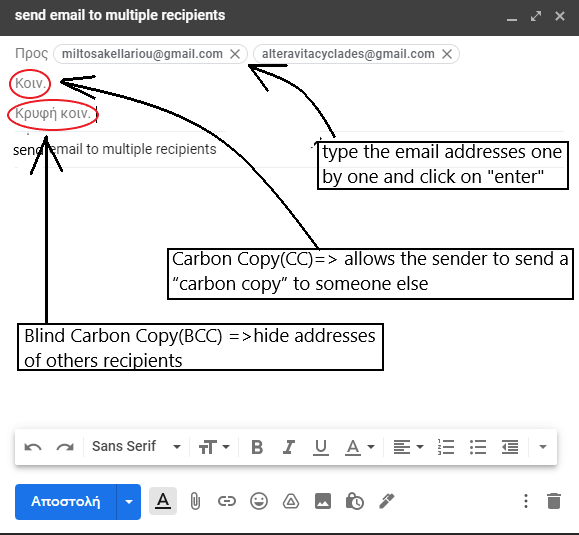Open more send options arrow beside Αποστολή

tap(129, 502)
